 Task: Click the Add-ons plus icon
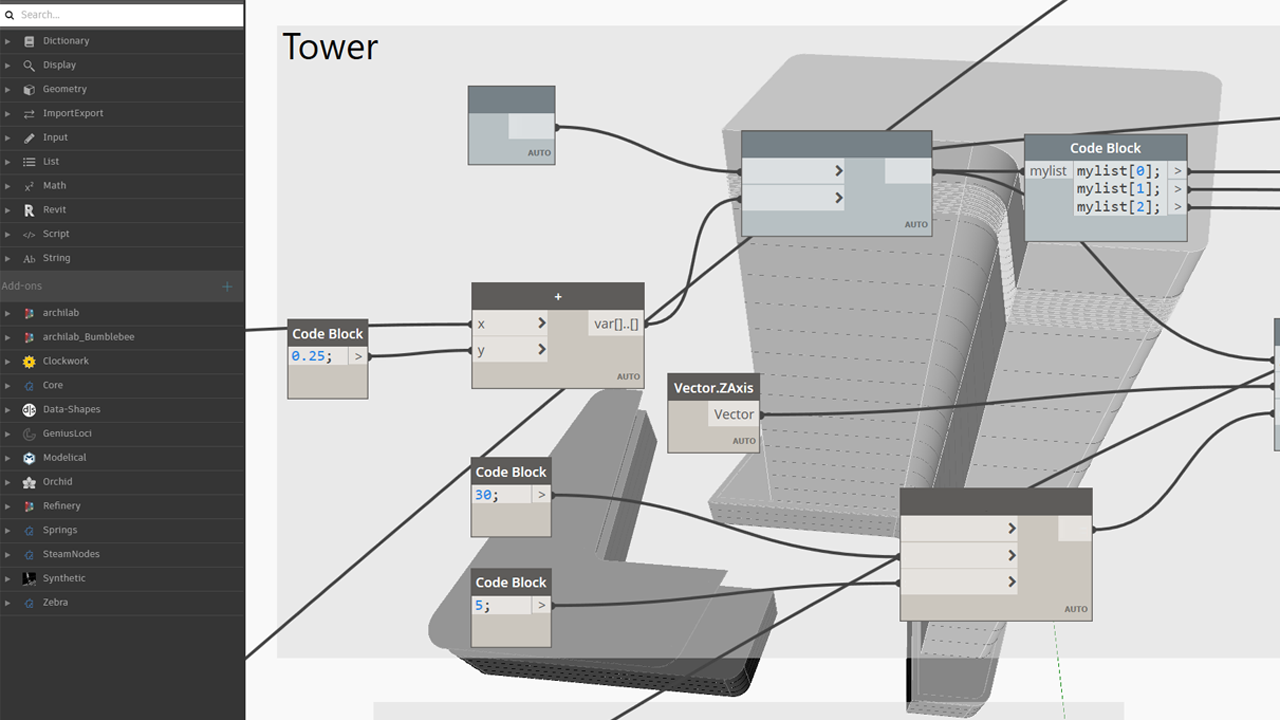pos(227,287)
